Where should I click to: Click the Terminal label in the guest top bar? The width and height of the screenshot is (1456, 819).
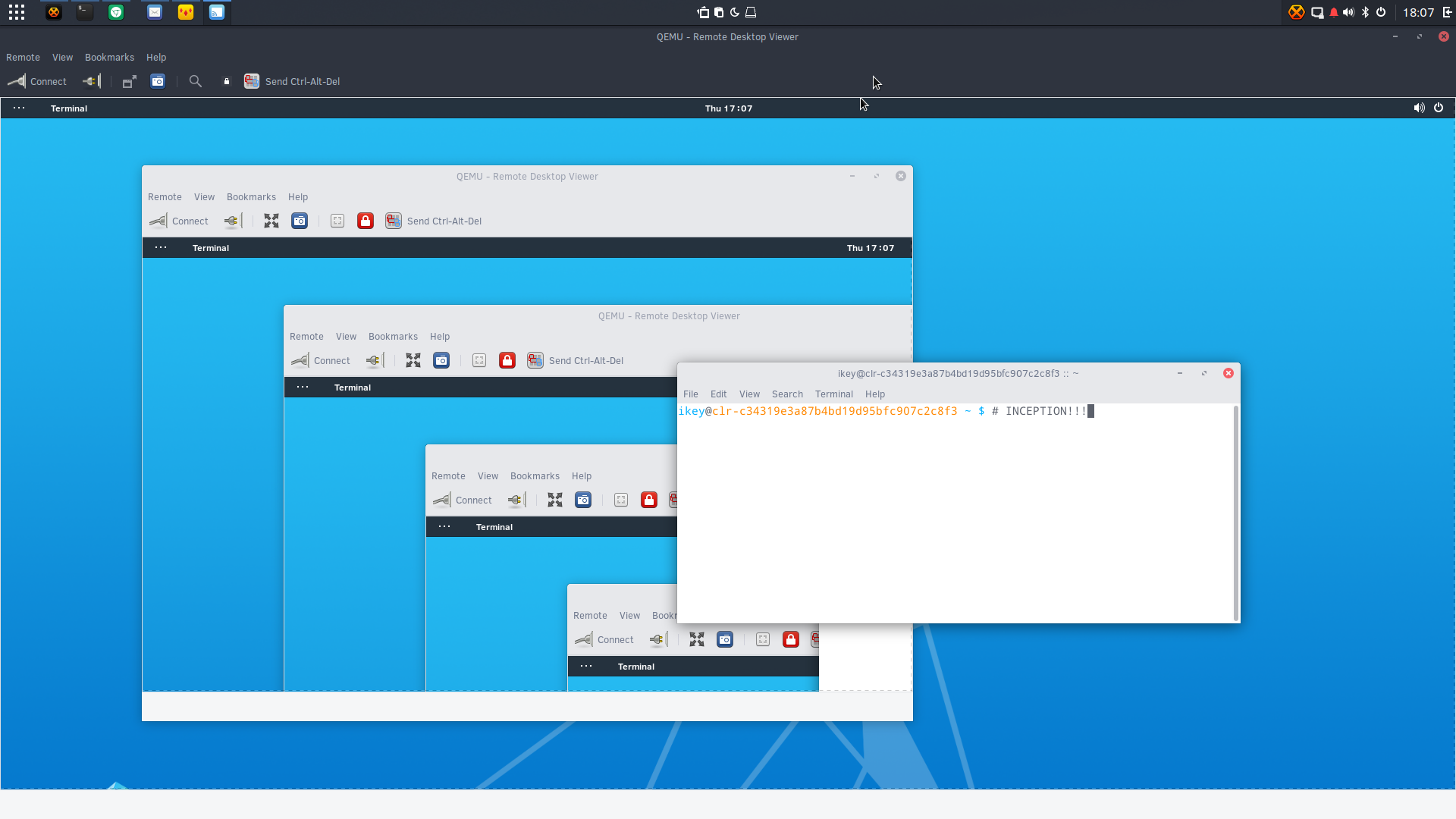click(x=69, y=108)
